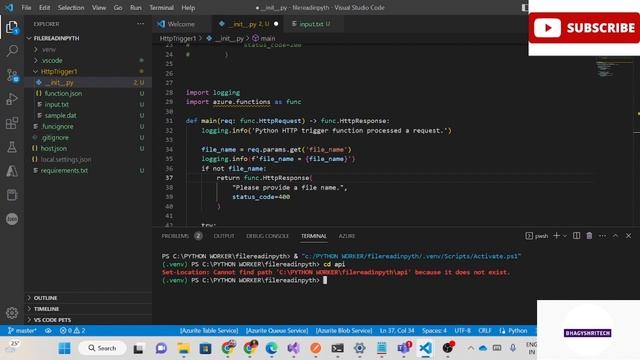Open the Help menu

188,8
